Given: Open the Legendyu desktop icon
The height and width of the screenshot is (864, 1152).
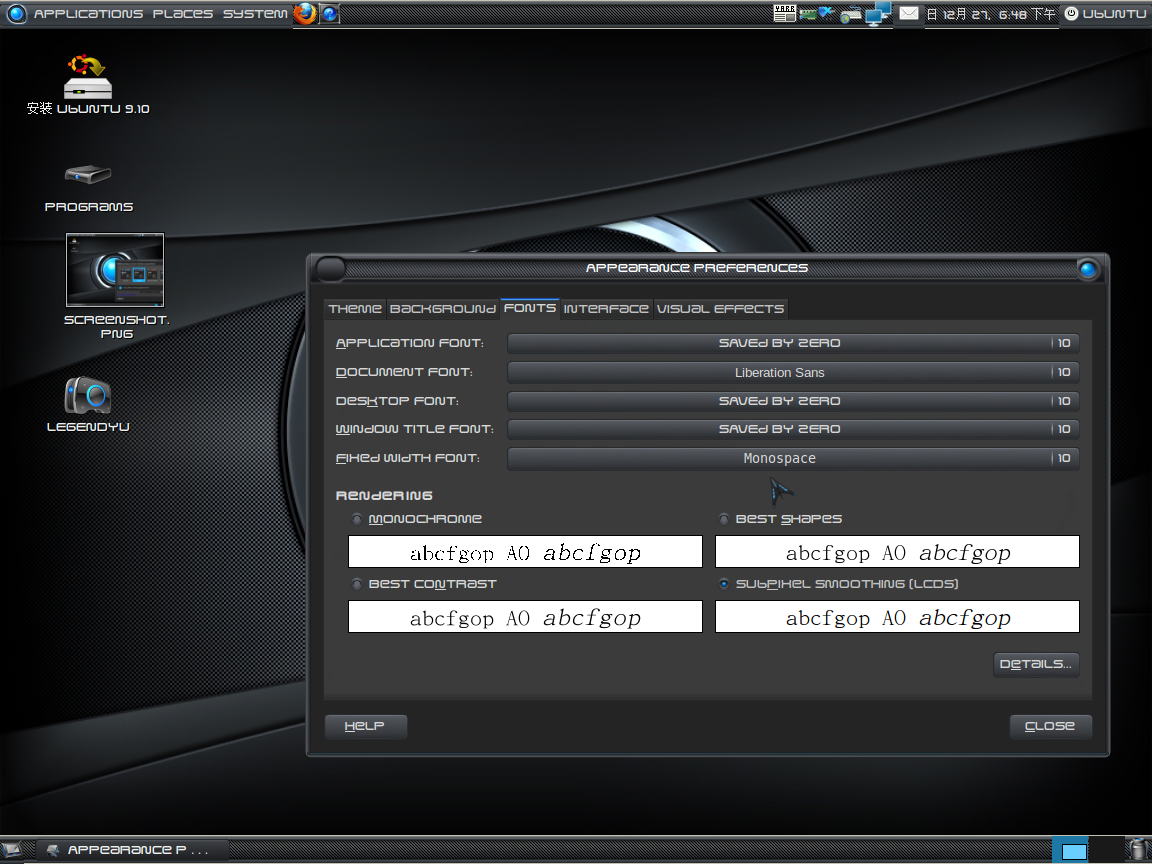Looking at the screenshot, I should tap(88, 395).
